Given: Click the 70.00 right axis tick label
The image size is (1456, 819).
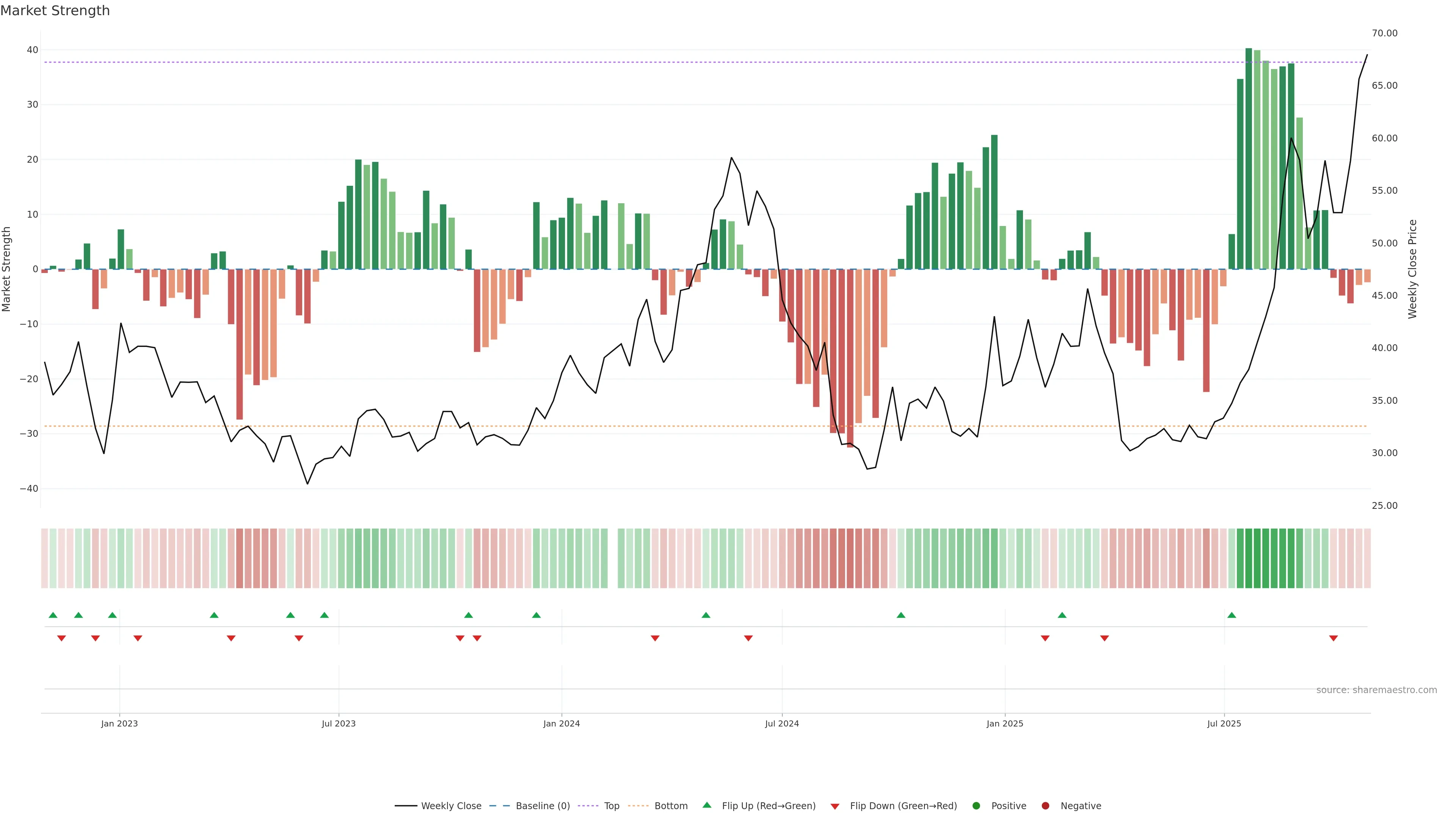Looking at the screenshot, I should (1384, 33).
